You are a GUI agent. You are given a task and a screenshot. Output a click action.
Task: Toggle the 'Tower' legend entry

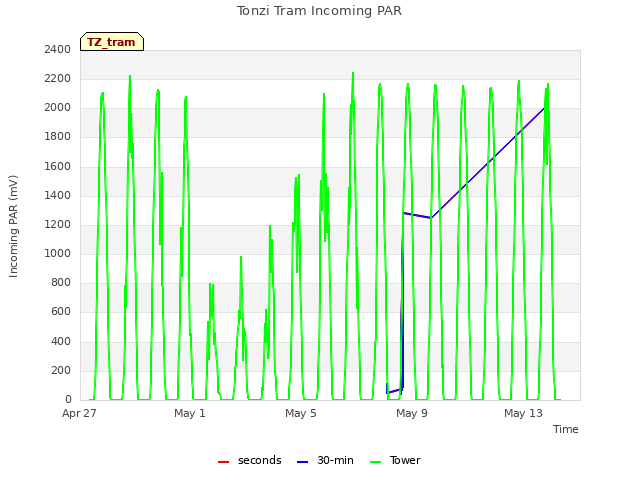point(395,460)
